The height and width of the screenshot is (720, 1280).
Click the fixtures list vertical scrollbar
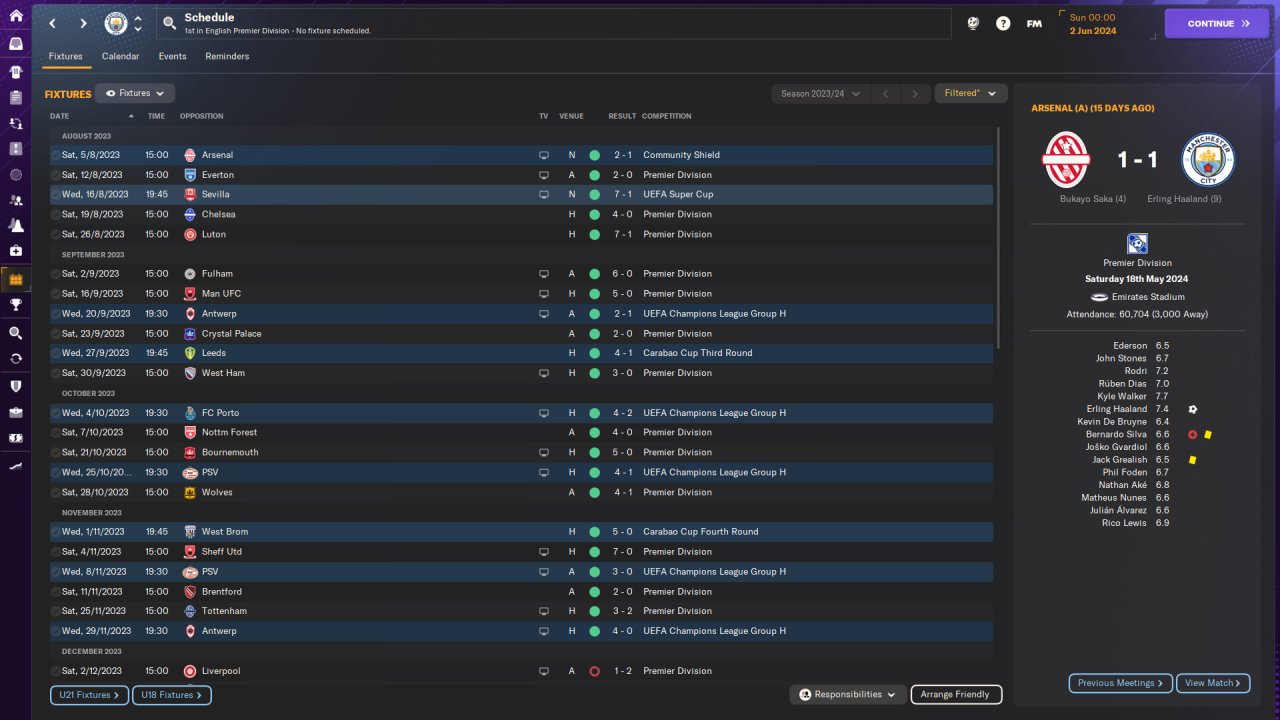(x=997, y=238)
